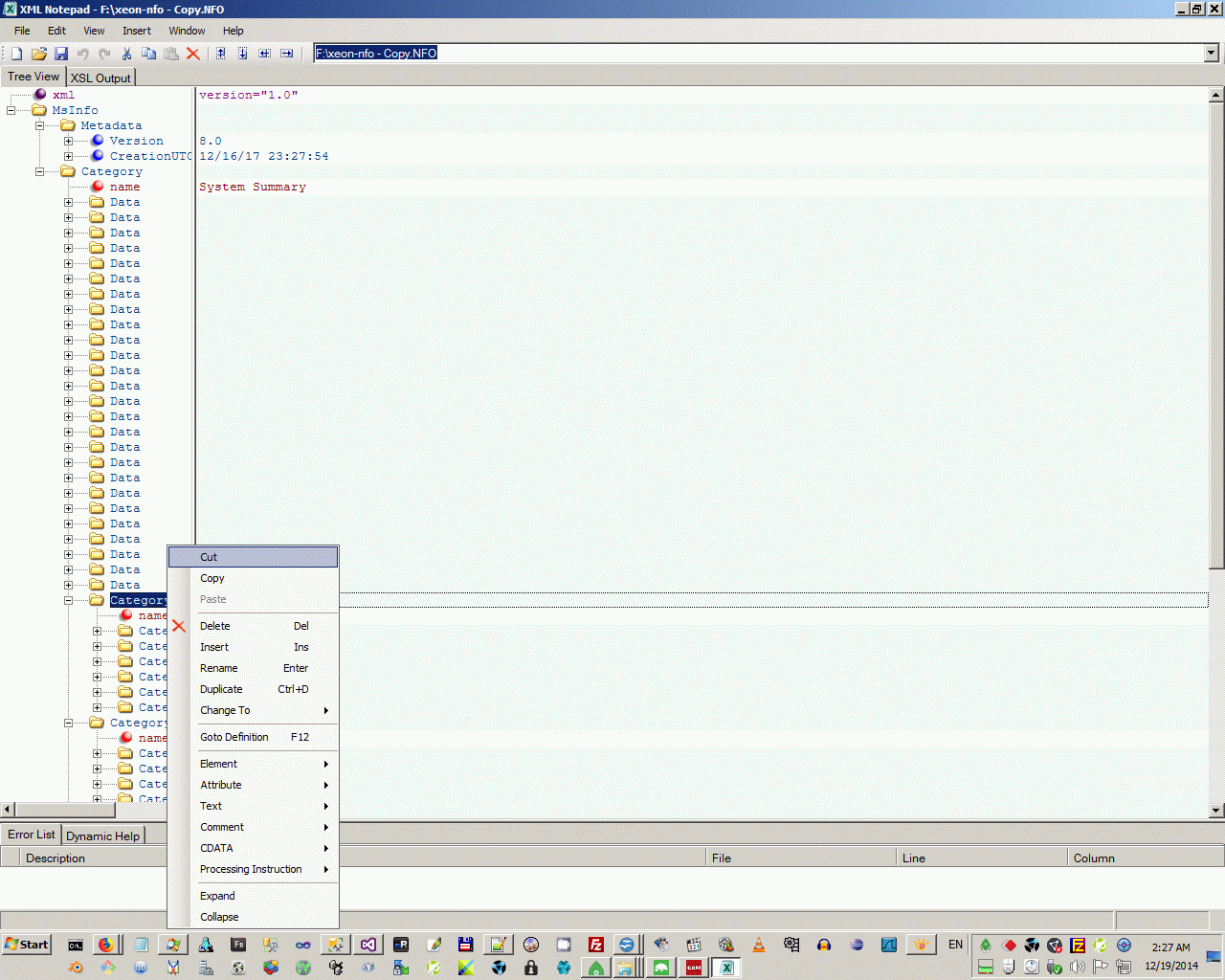
Task: Open the Edit menu
Action: pyautogui.click(x=56, y=31)
